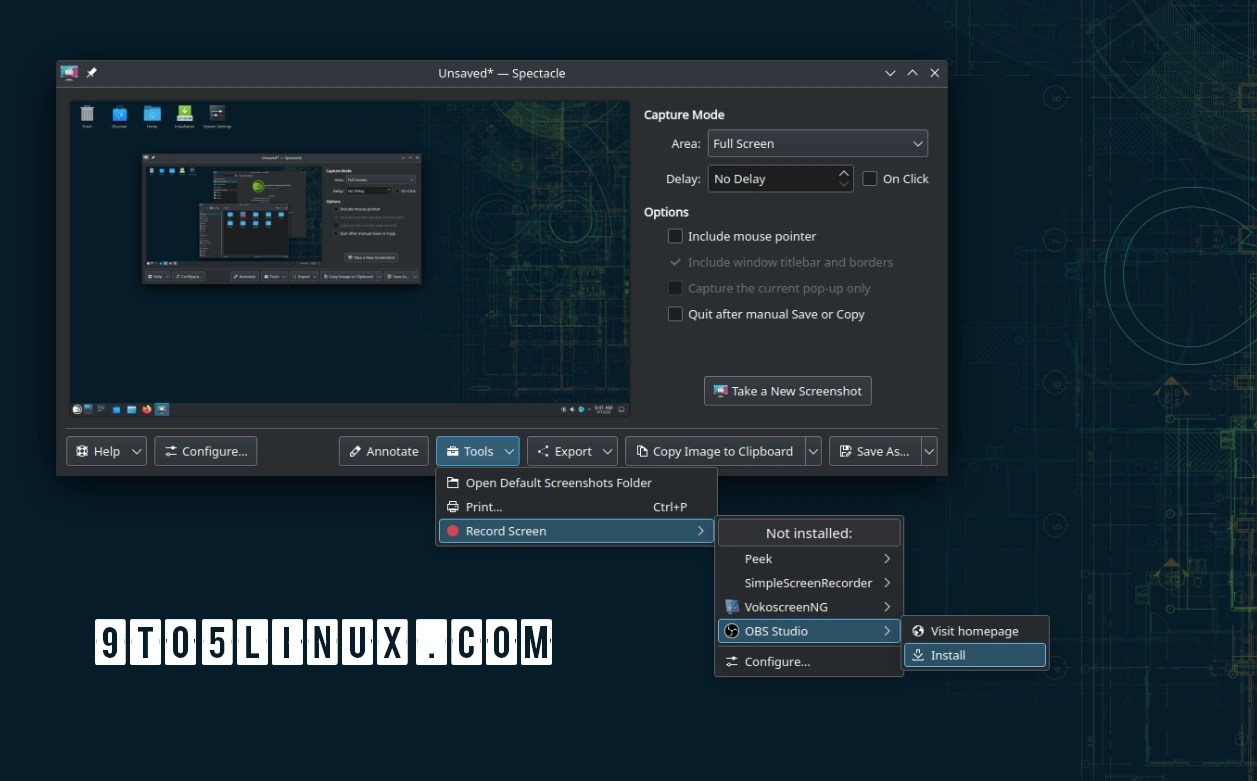Screen dimensions: 1257x781
Task: Click the printer icon beside Print...
Action: pyautogui.click(x=452, y=507)
